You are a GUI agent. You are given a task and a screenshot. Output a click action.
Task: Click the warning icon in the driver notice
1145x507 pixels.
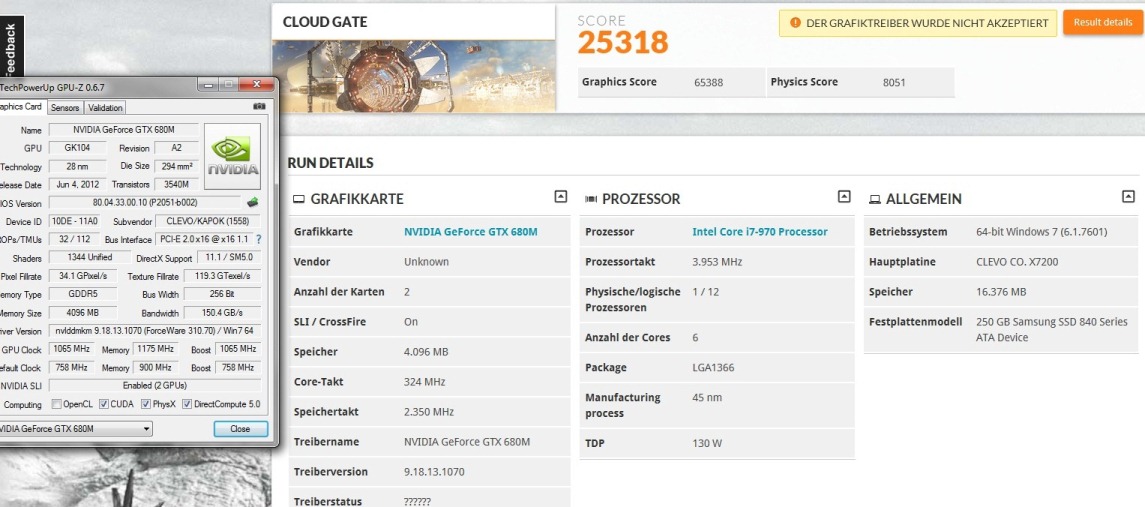click(795, 23)
